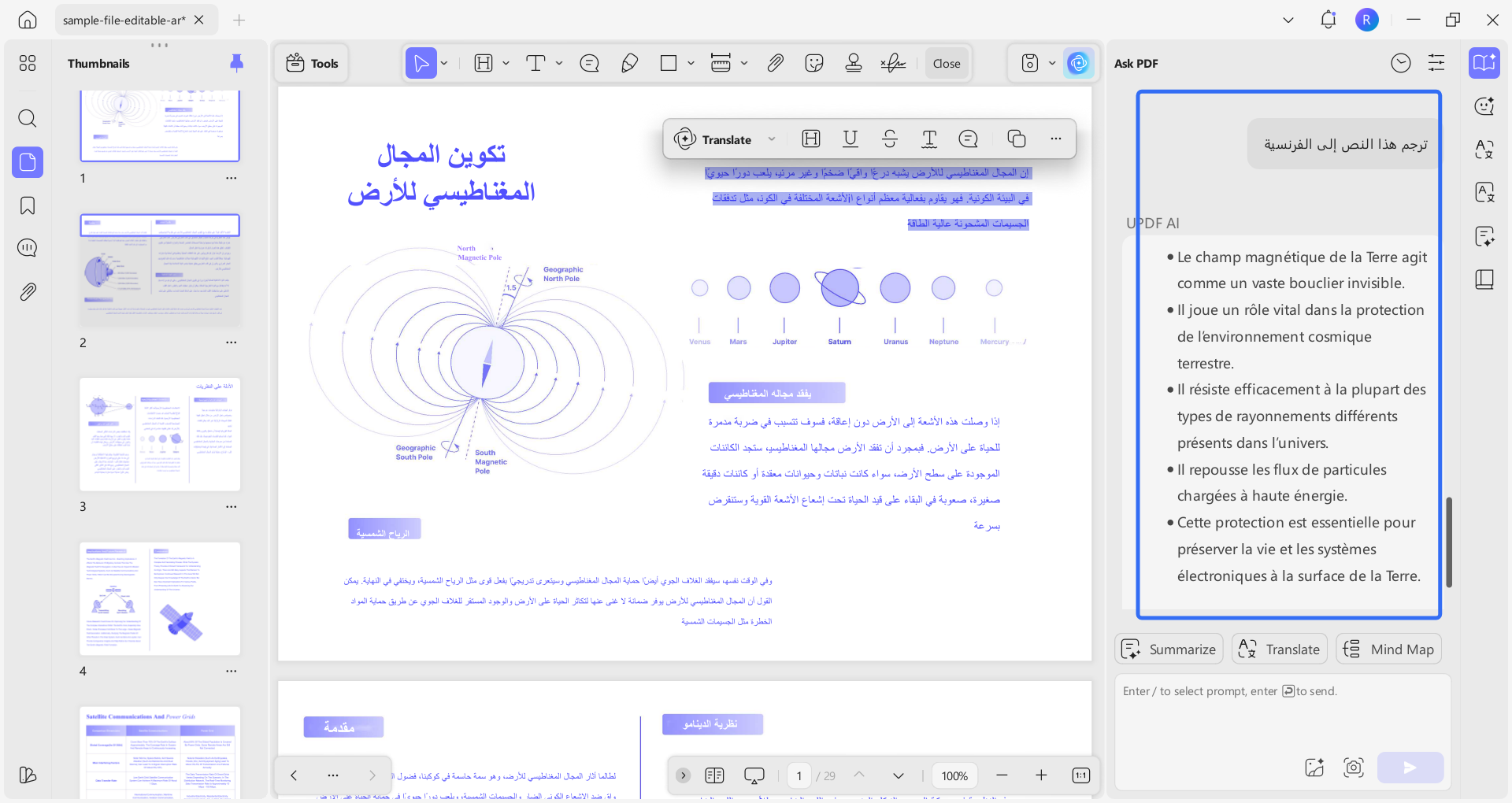Add a sticky note comment
This screenshot has height=803, width=1512.
pos(589,63)
